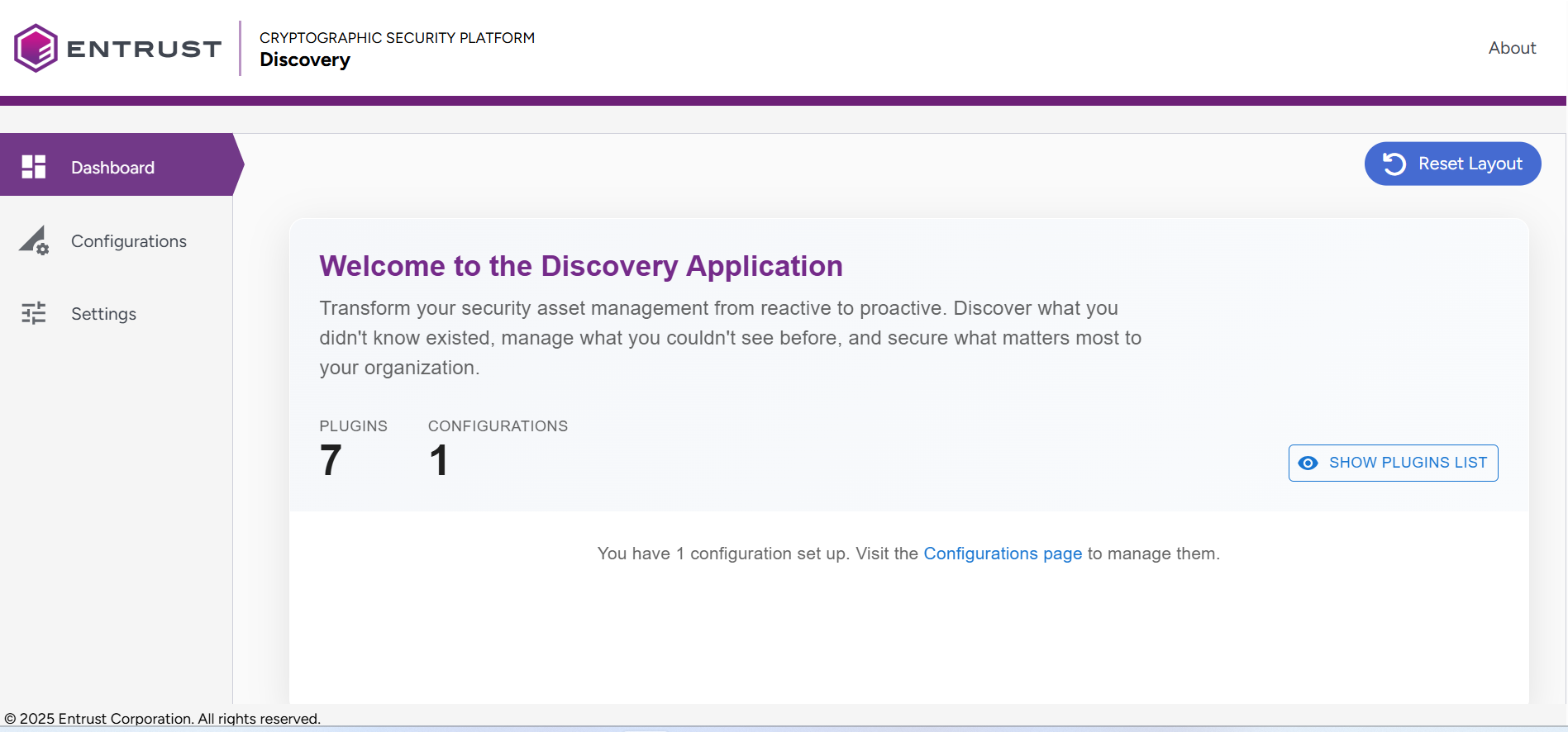Viewport: 1568px width, 732px height.
Task: Click the eye icon beside Show Plugins List
Action: (x=1308, y=463)
